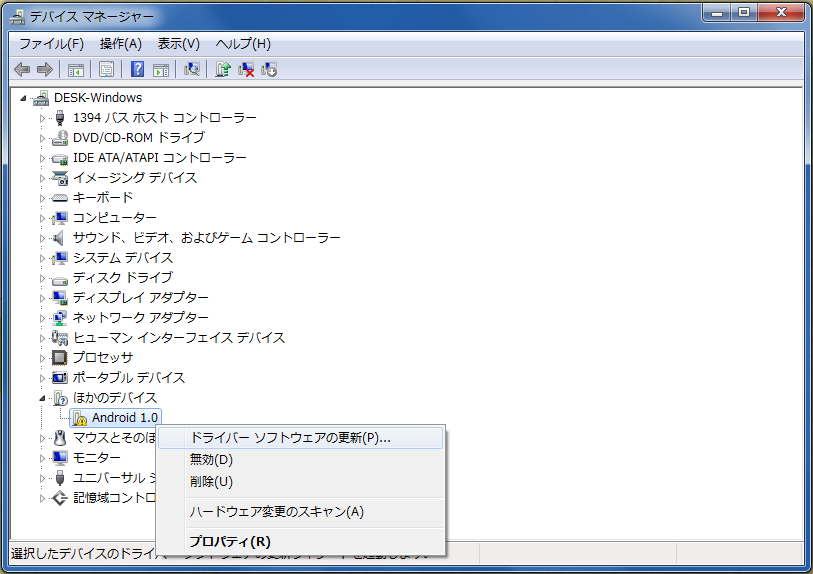
Task: Choose ハードウェア変更のスキャン(A) in context menu
Action: pos(300,512)
